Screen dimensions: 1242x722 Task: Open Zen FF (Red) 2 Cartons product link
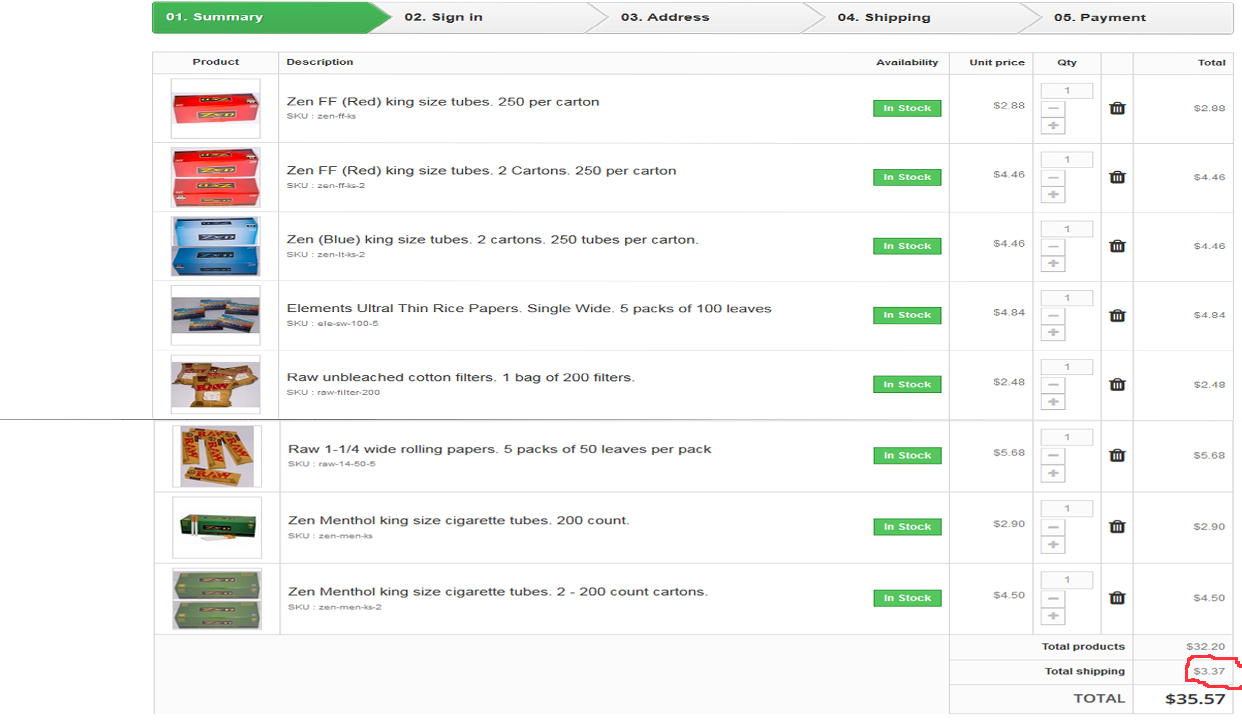(x=481, y=171)
